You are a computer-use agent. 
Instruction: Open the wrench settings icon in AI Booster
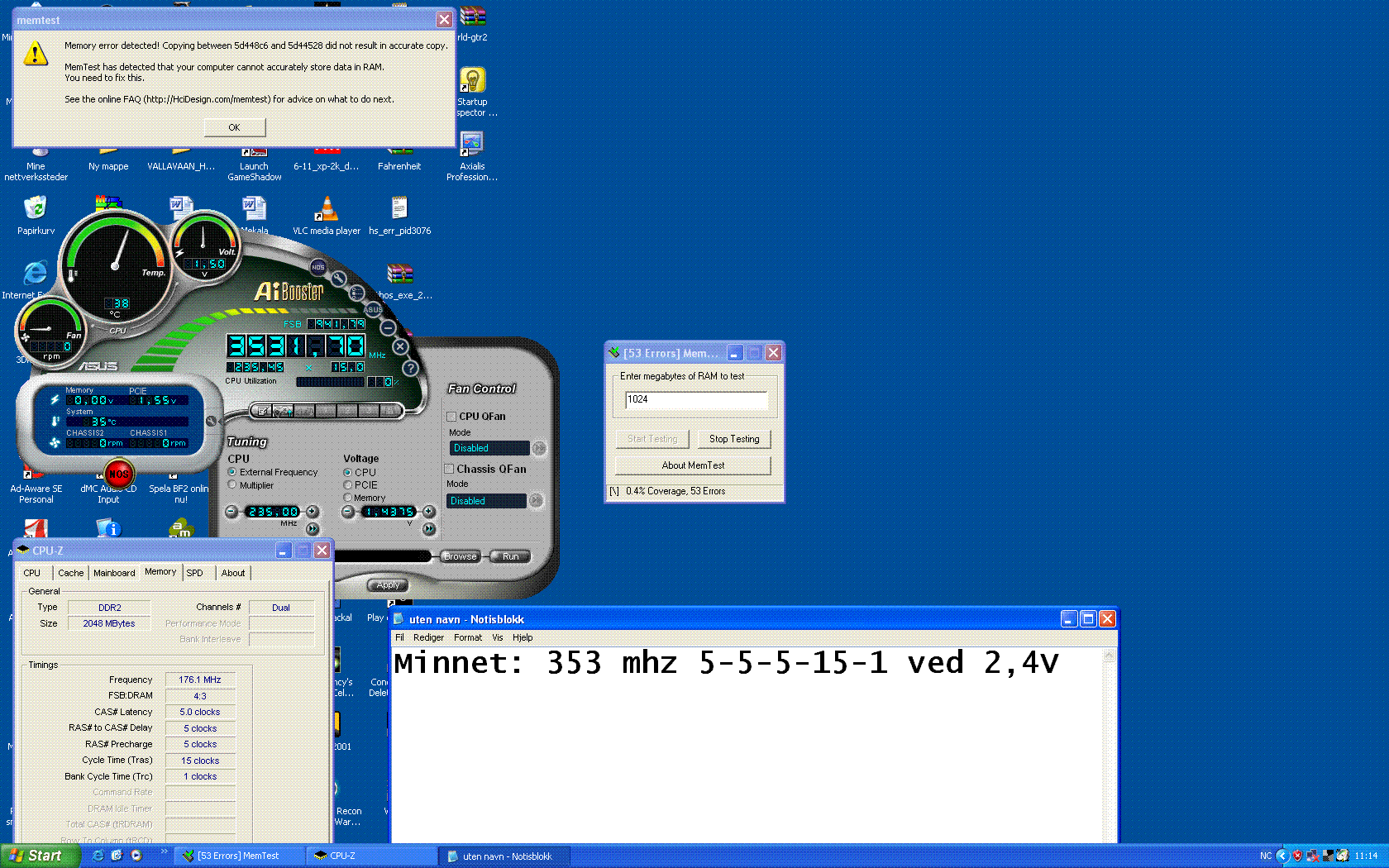tap(339, 279)
